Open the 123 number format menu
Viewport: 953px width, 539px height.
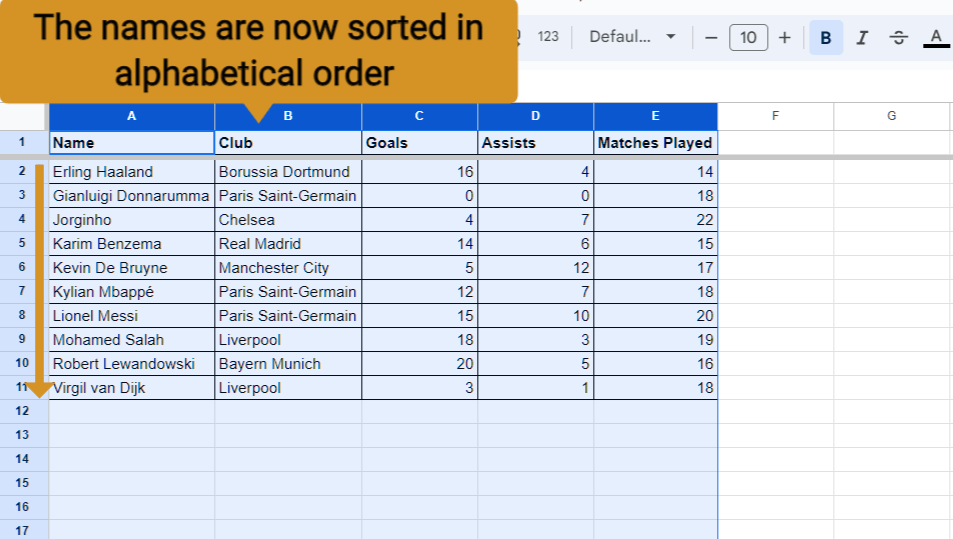tap(548, 36)
